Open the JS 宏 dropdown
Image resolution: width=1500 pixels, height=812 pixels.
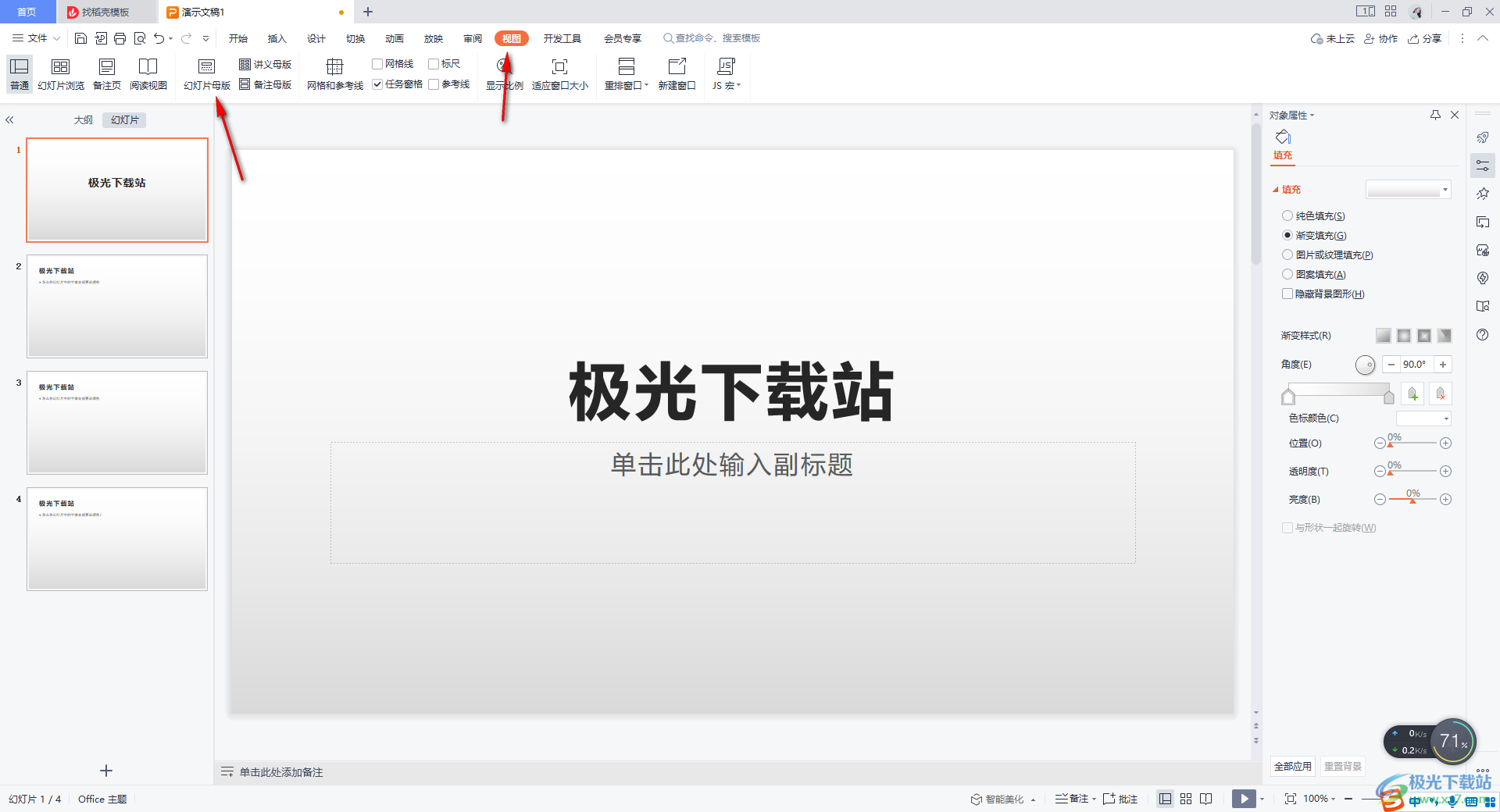726,74
